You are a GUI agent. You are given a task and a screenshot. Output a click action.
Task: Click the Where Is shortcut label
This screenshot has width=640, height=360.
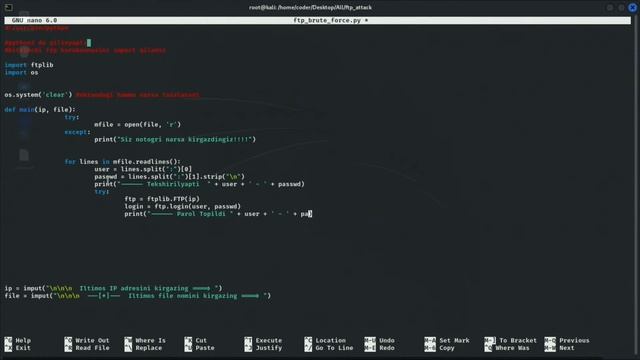pyautogui.click(x=151, y=340)
